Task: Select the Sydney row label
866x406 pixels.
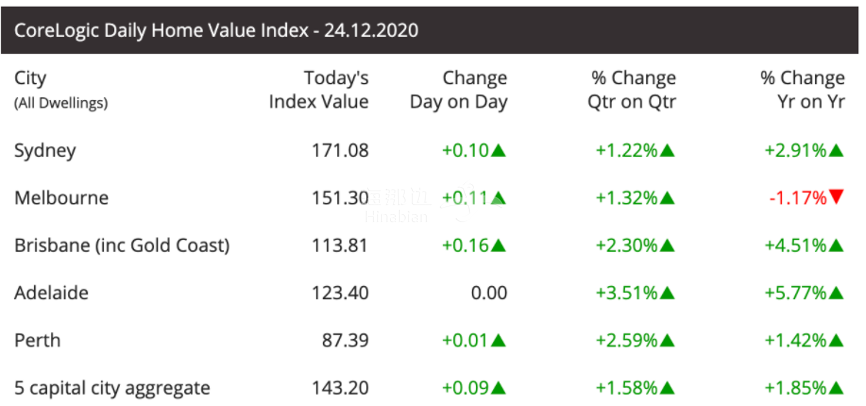Action: (x=45, y=151)
